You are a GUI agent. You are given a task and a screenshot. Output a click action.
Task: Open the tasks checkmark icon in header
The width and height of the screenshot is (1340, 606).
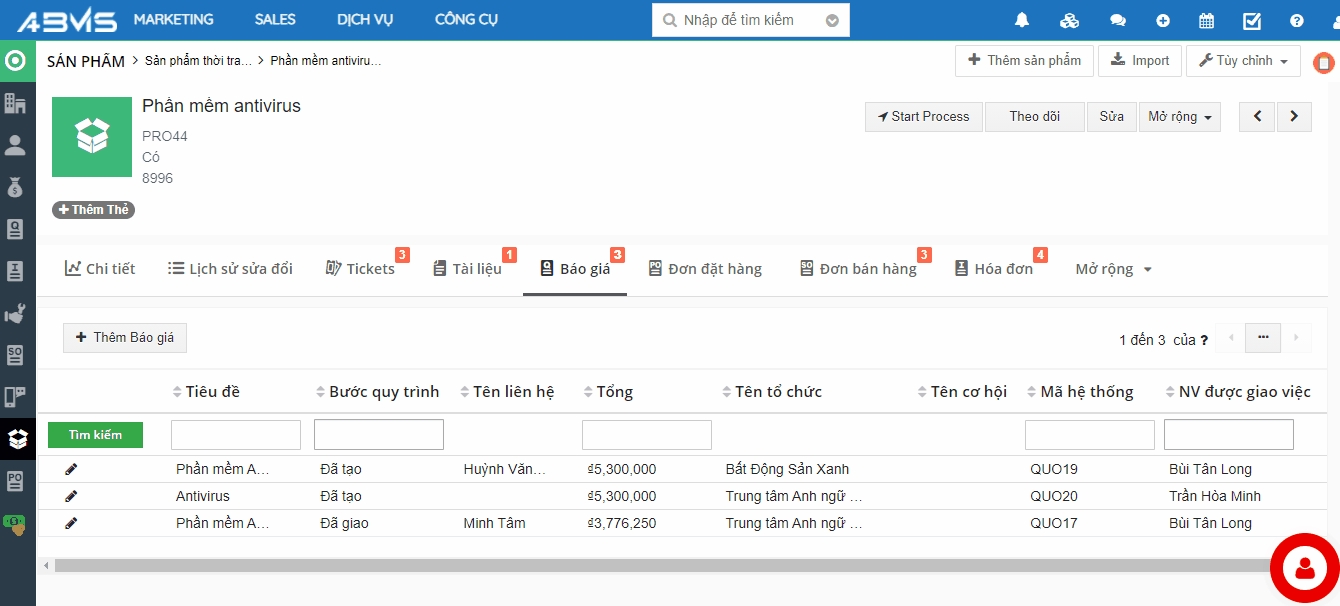[x=1252, y=20]
